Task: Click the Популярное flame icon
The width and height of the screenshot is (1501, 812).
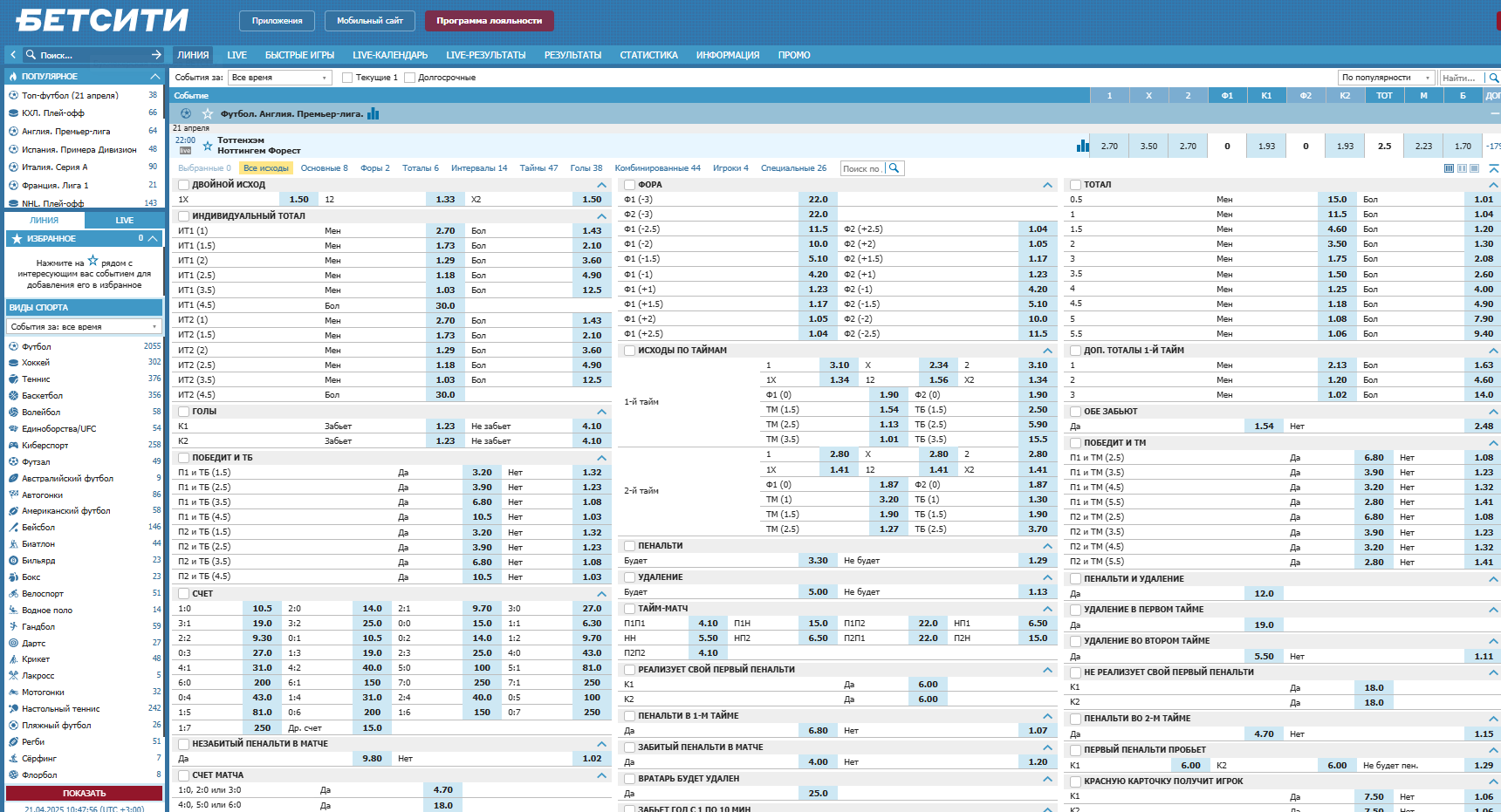Action: click(13, 77)
